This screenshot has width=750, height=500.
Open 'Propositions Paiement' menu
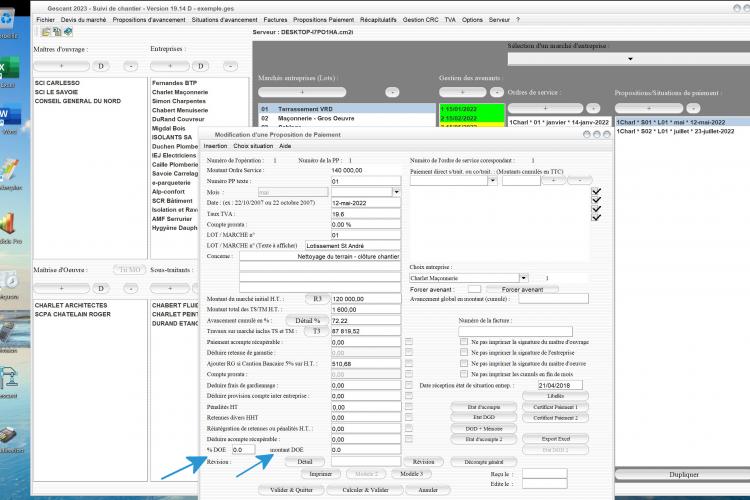[x=323, y=20]
